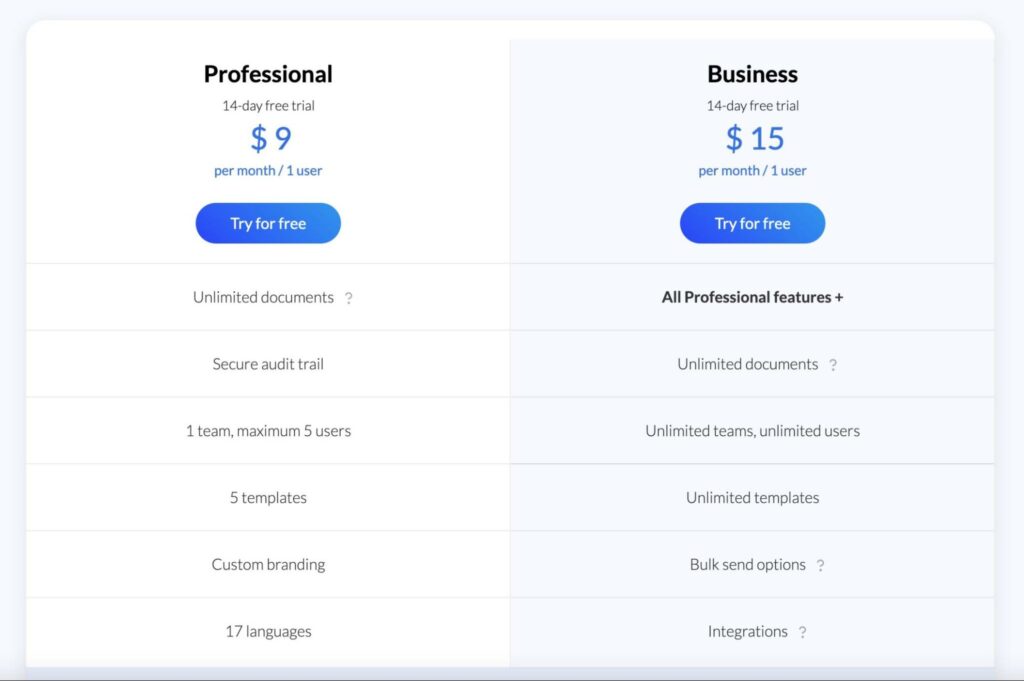Click the Secure audit trail feature row
This screenshot has height=681, width=1024.
point(267,364)
